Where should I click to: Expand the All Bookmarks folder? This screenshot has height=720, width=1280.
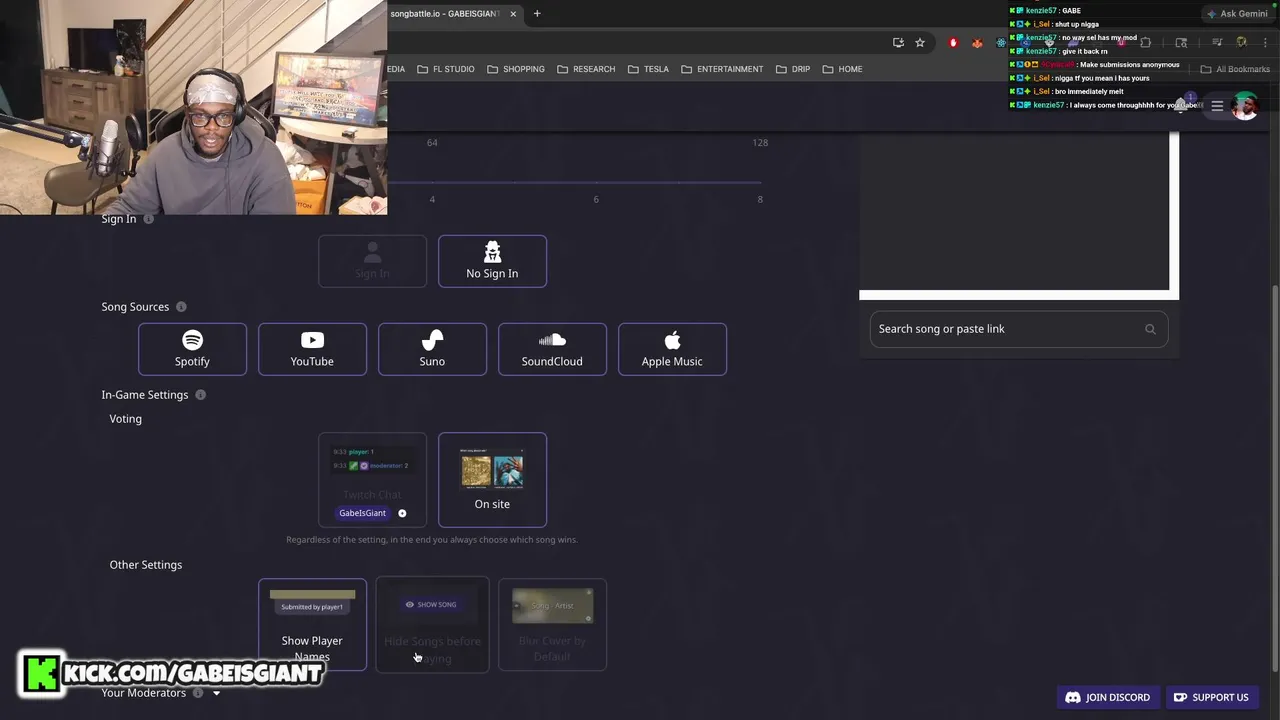click(1235, 69)
